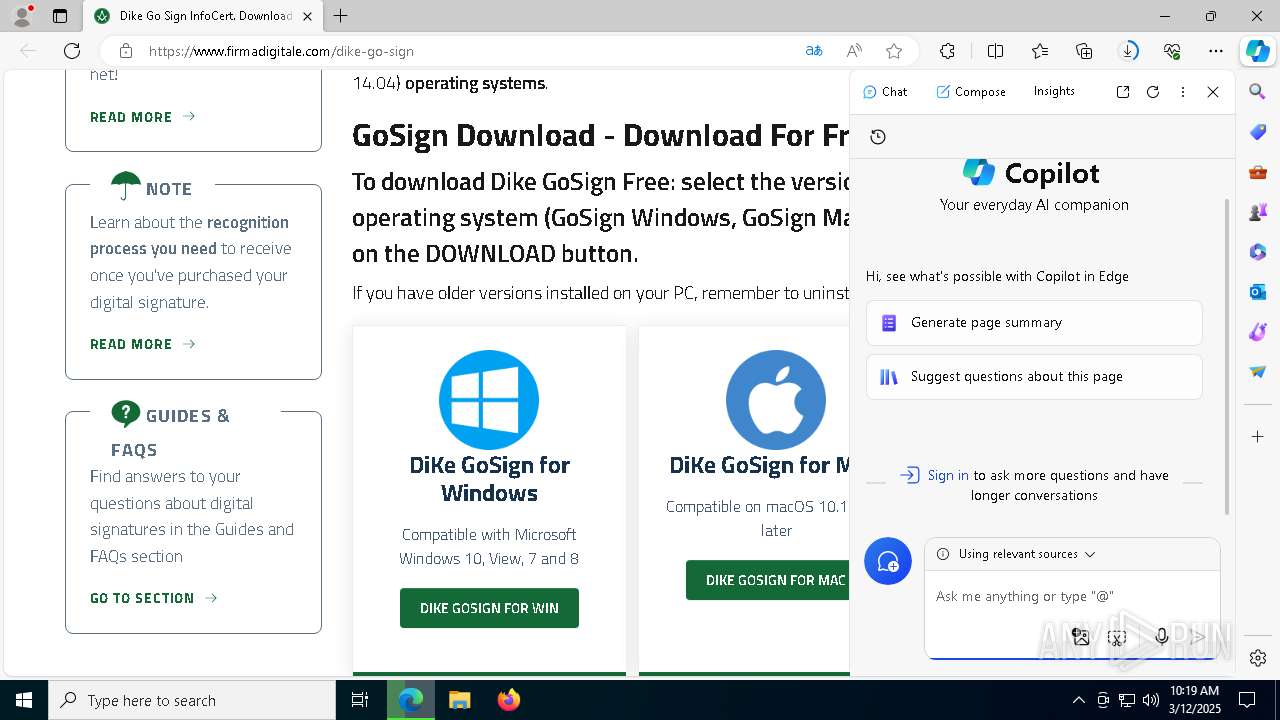This screenshot has width=1280, height=720.
Task: Open sidebar Outlook icon
Action: 1258,292
